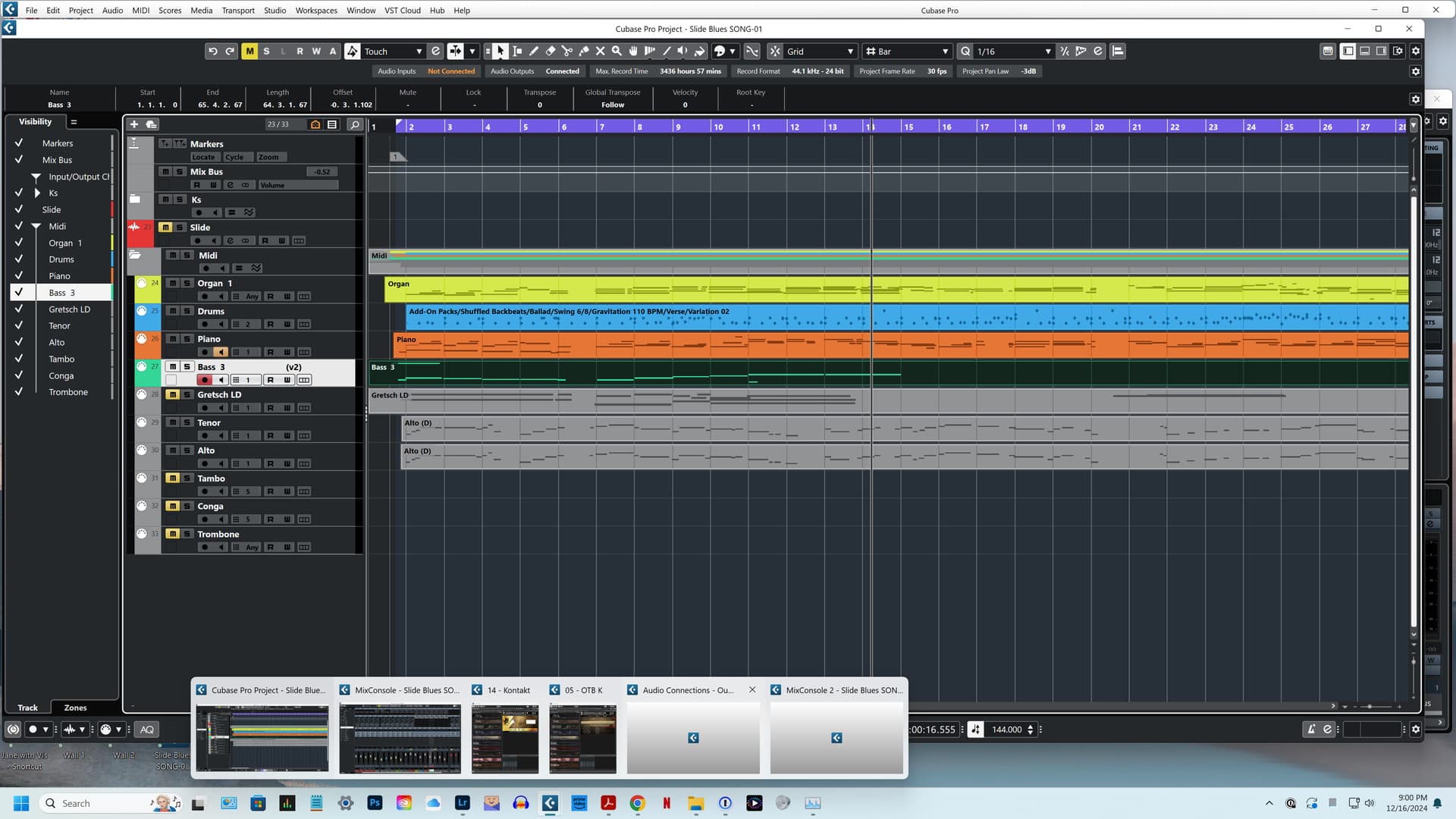Select the Zoom magnifier tool
1456x819 pixels.
pyautogui.click(x=617, y=51)
